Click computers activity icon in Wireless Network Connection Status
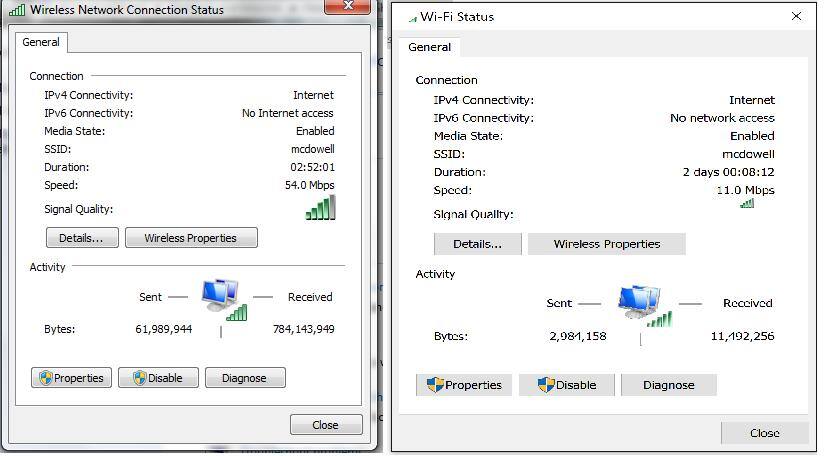The image size is (828, 456). 222,298
